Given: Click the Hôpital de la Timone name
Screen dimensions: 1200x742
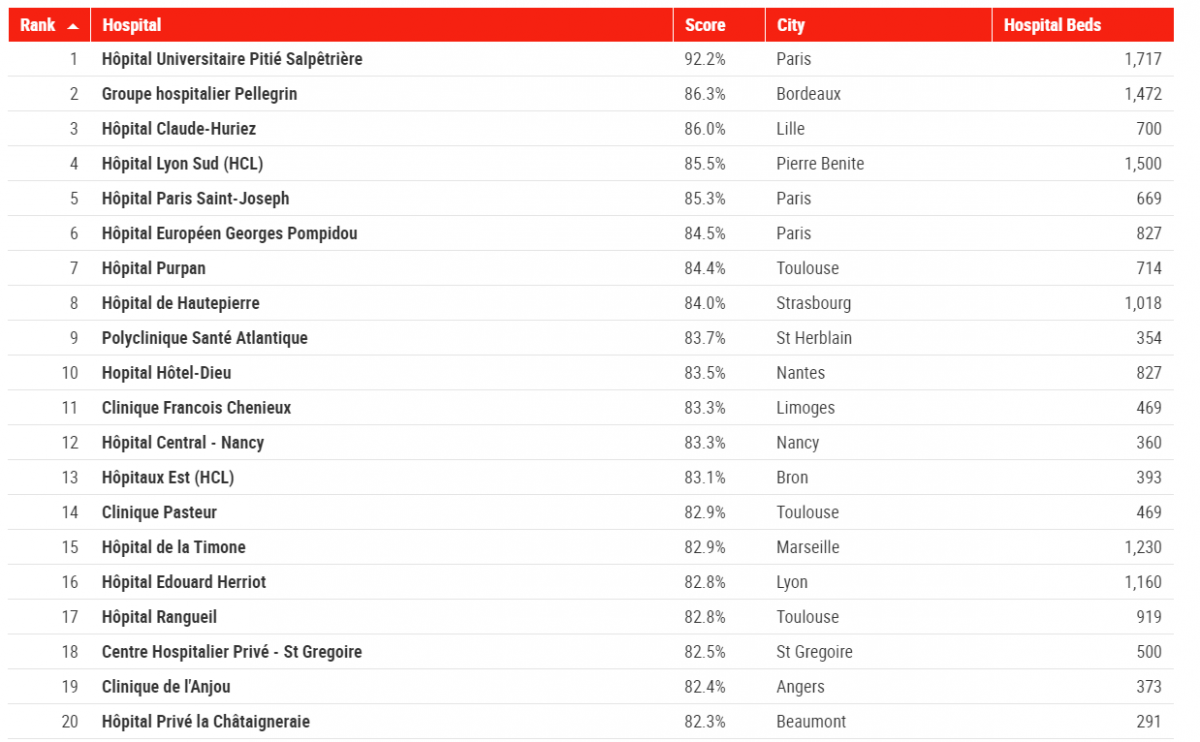Looking at the screenshot, I should pos(173,547).
